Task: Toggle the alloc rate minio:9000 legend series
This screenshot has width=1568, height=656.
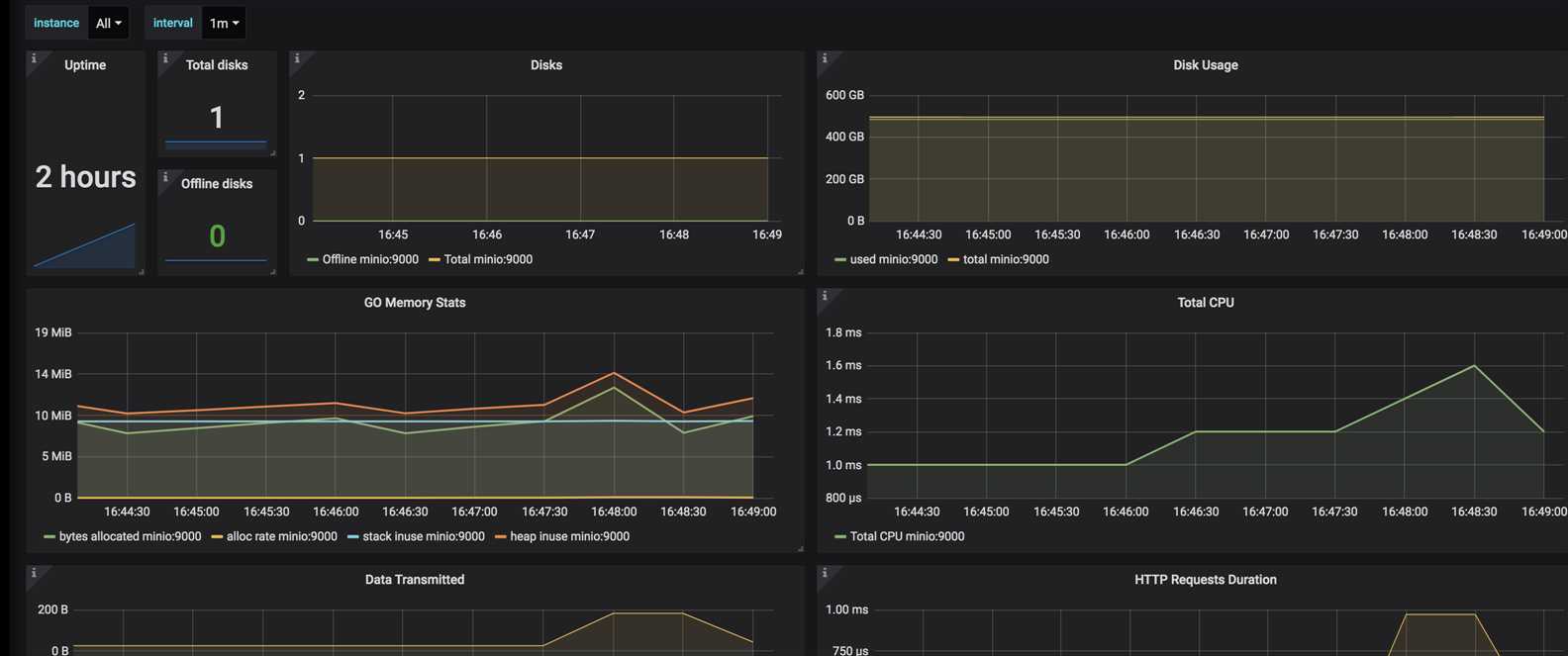Action: coord(282,536)
